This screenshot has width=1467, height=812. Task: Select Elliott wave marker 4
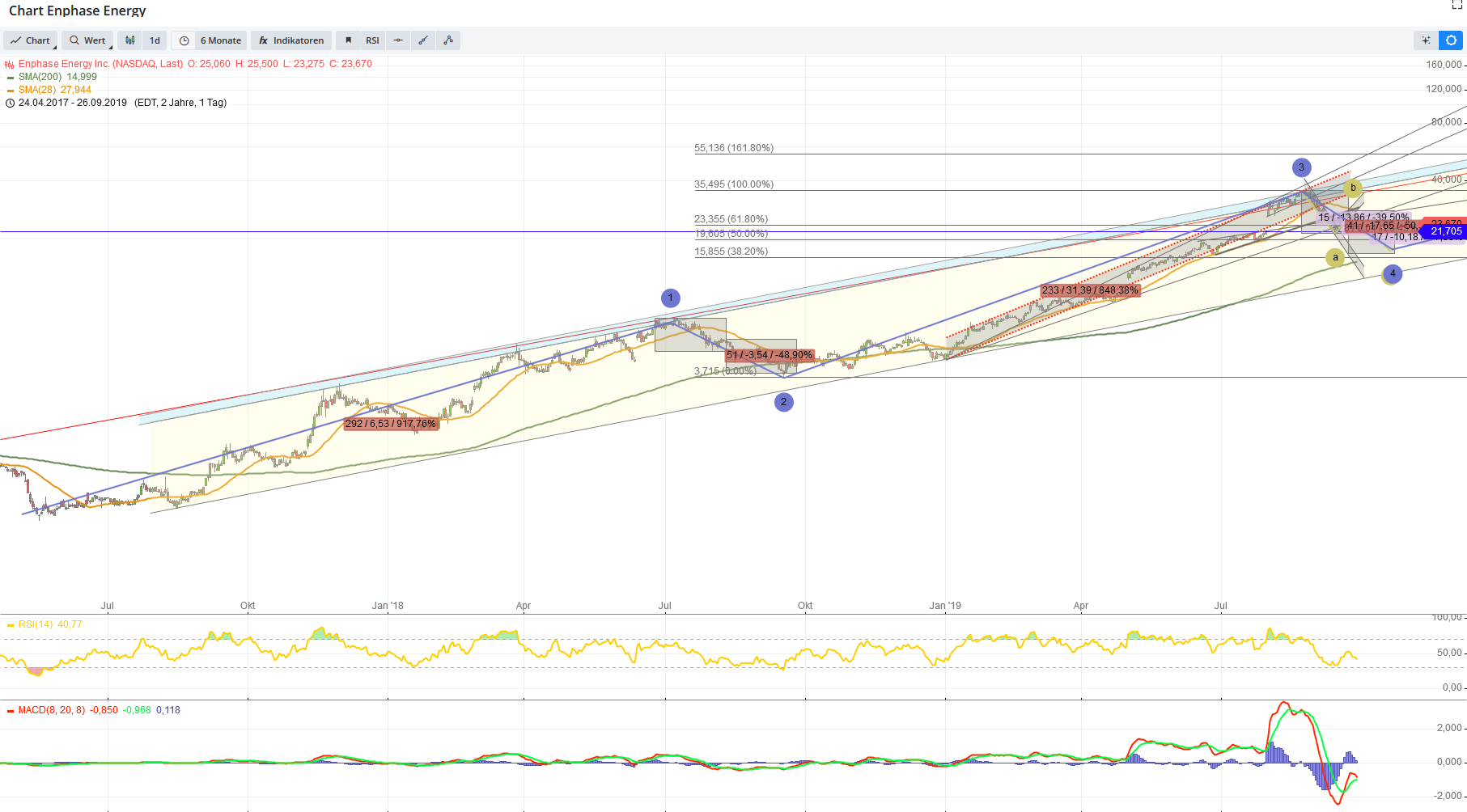[1393, 274]
